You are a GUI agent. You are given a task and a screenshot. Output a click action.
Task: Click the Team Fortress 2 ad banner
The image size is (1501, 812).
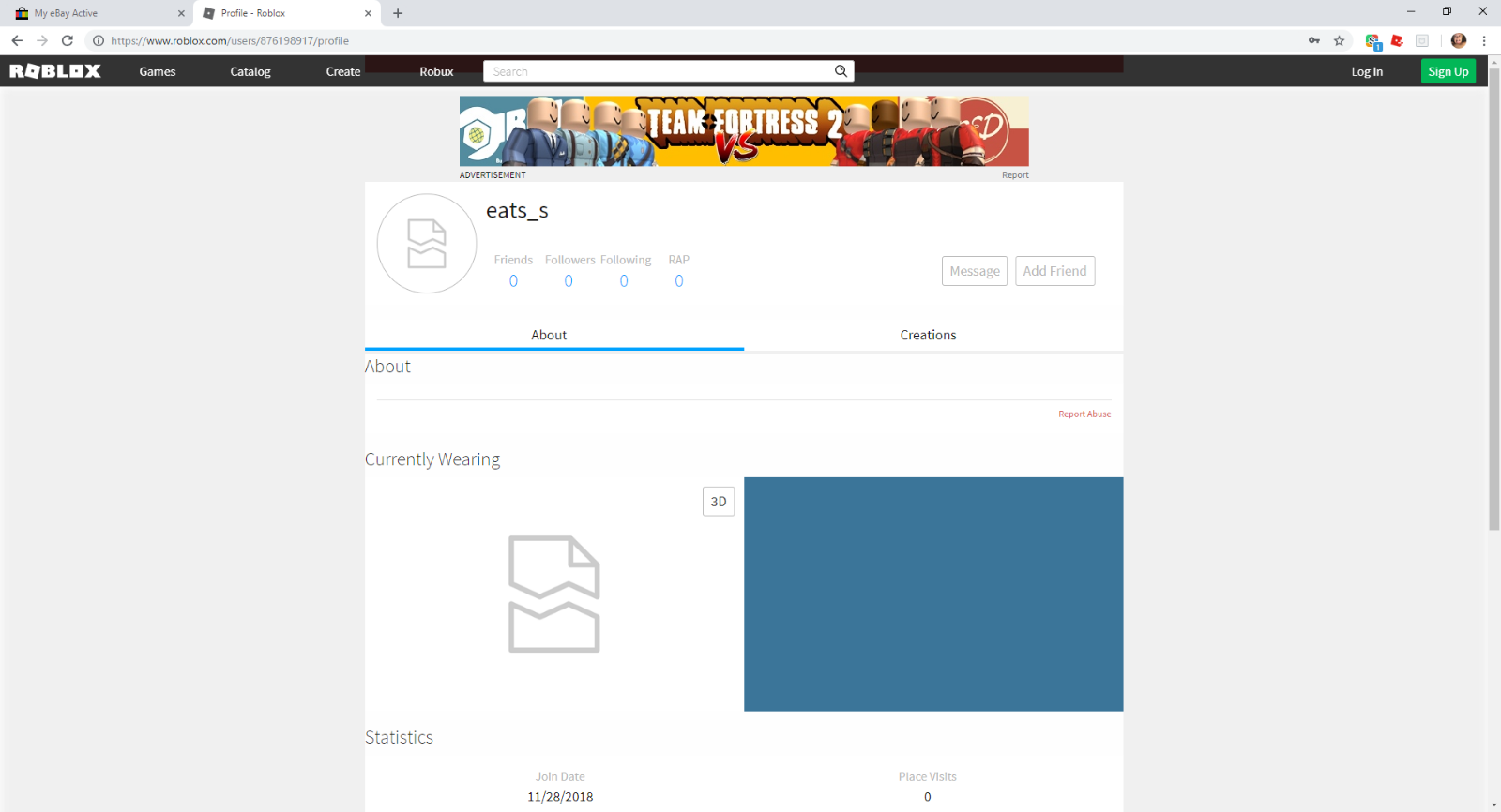click(x=744, y=131)
